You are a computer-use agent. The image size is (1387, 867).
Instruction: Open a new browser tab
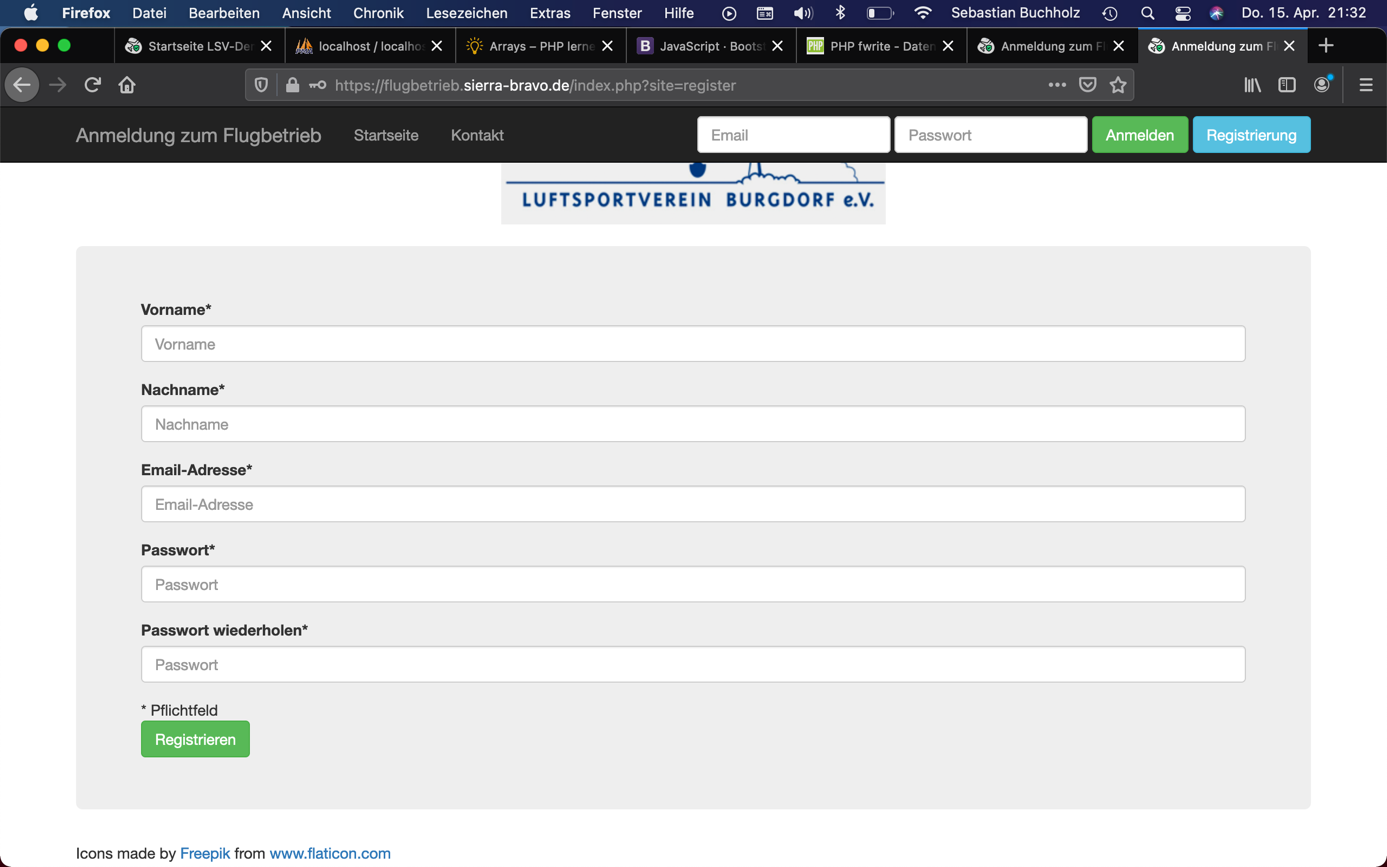(1326, 46)
